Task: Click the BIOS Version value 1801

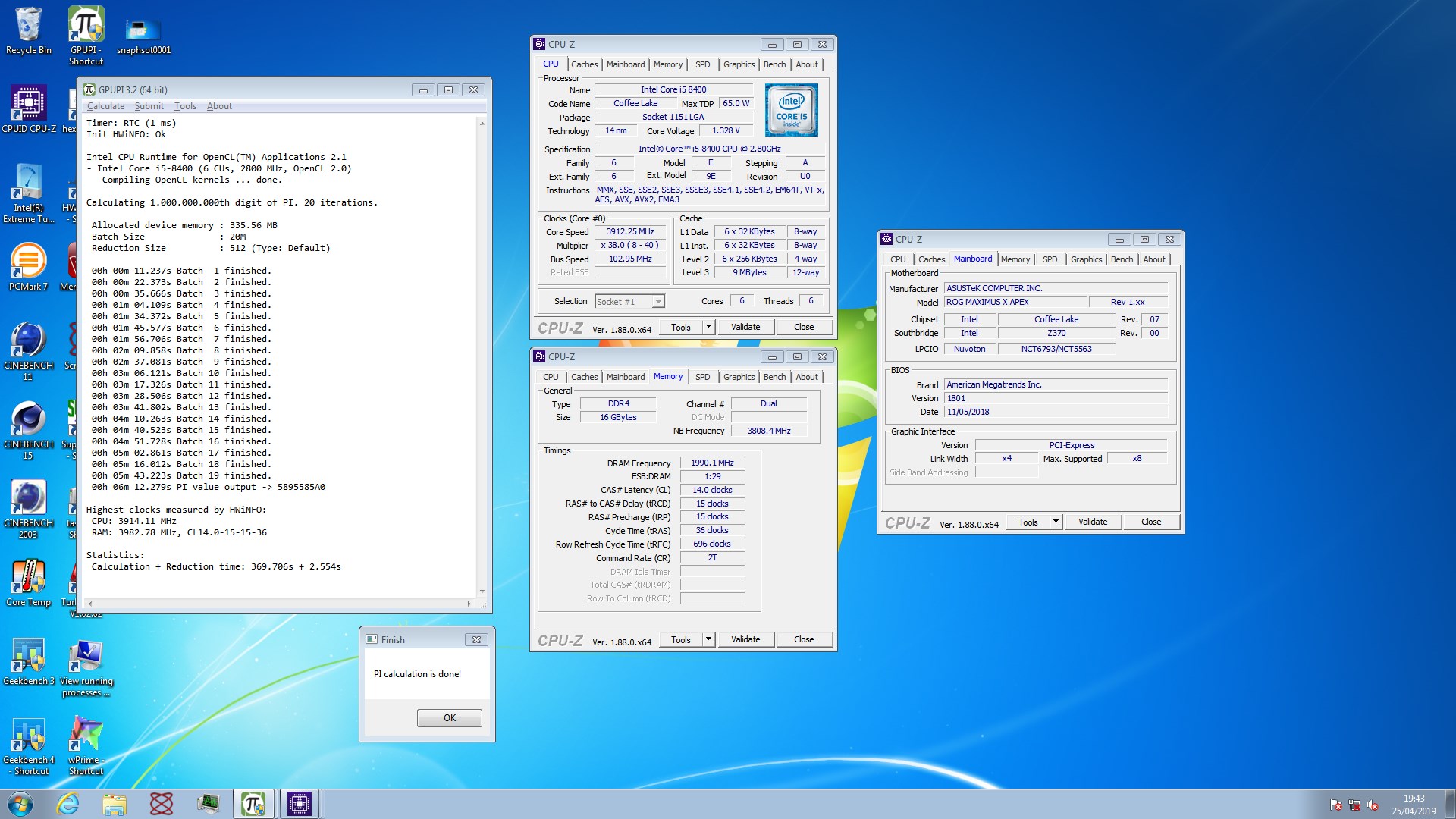Action: [1056, 398]
